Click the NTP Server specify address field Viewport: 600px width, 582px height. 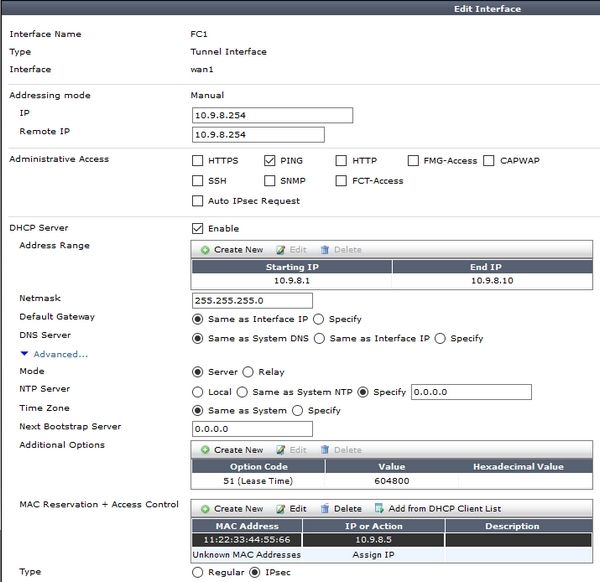tap(471, 392)
